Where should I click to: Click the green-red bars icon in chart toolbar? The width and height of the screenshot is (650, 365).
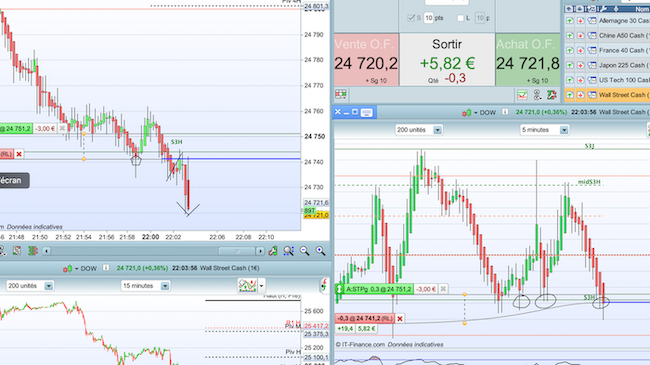coord(33,251)
